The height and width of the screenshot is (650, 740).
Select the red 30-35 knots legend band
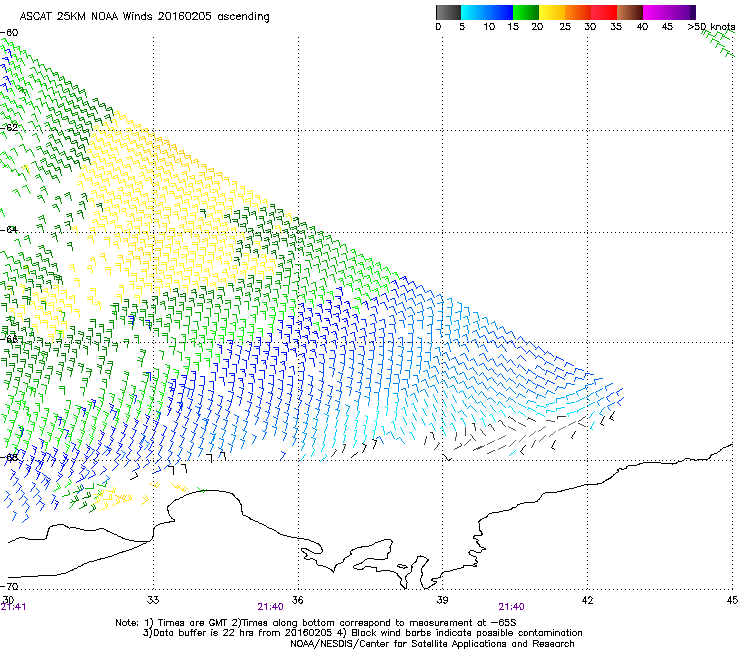click(604, 12)
